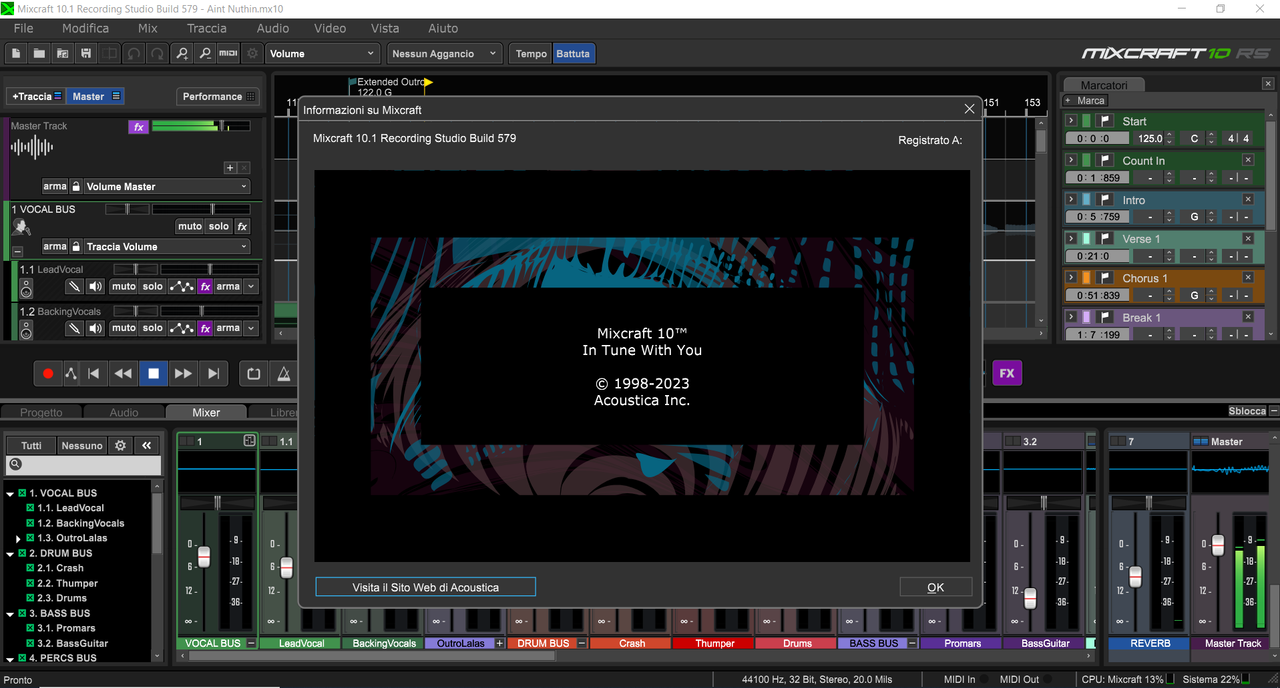The width and height of the screenshot is (1280, 688).
Task: Mute the VOCAL BUS track
Action: (190, 226)
